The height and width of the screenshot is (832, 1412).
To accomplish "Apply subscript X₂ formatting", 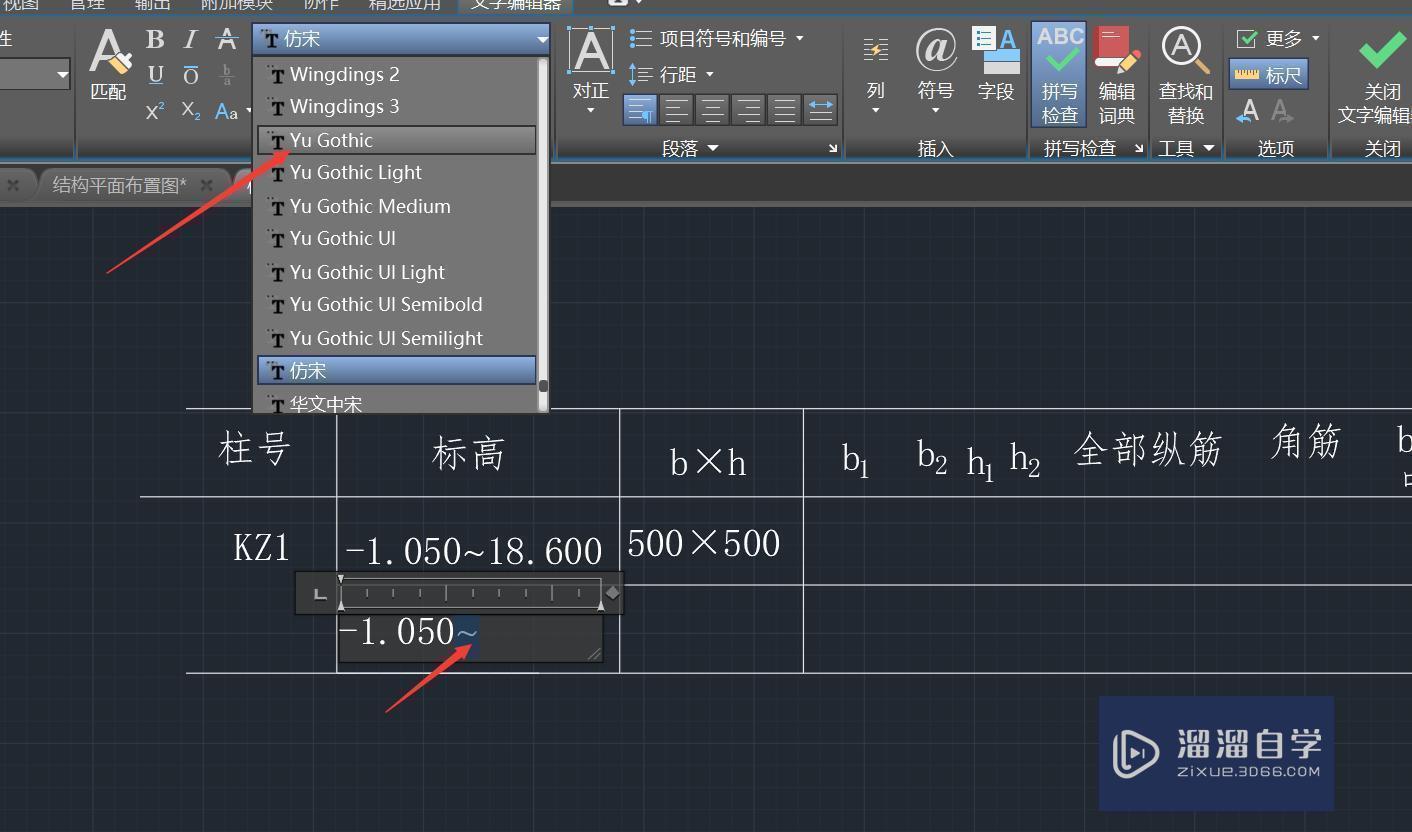I will (x=191, y=111).
